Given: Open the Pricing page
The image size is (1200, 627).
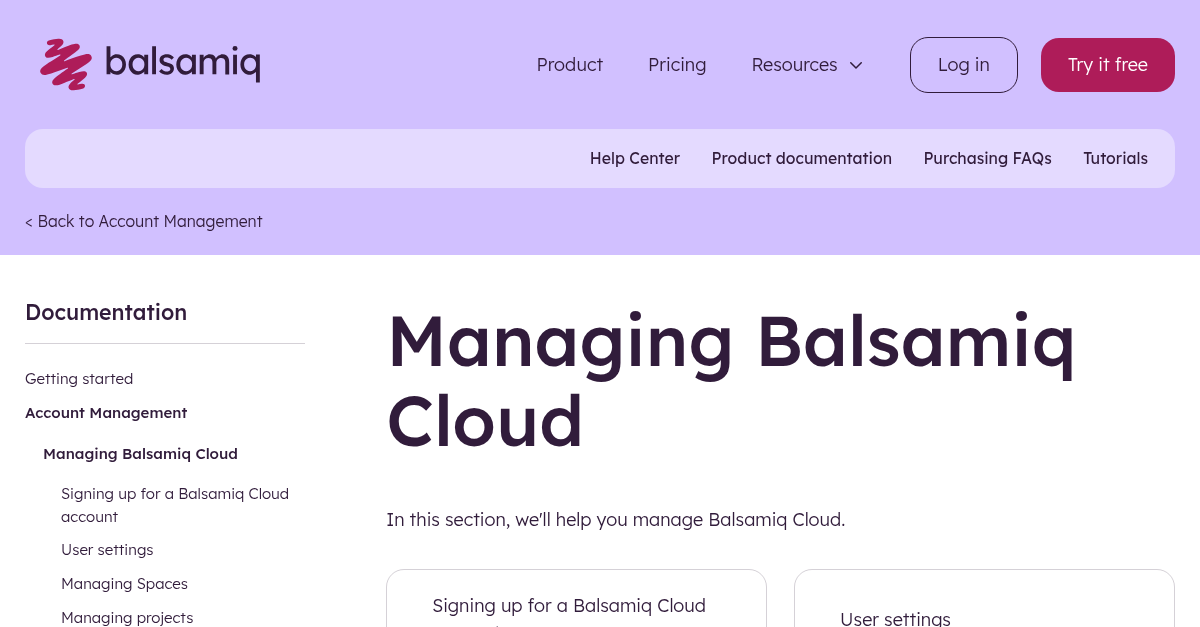Looking at the screenshot, I should point(677,64).
